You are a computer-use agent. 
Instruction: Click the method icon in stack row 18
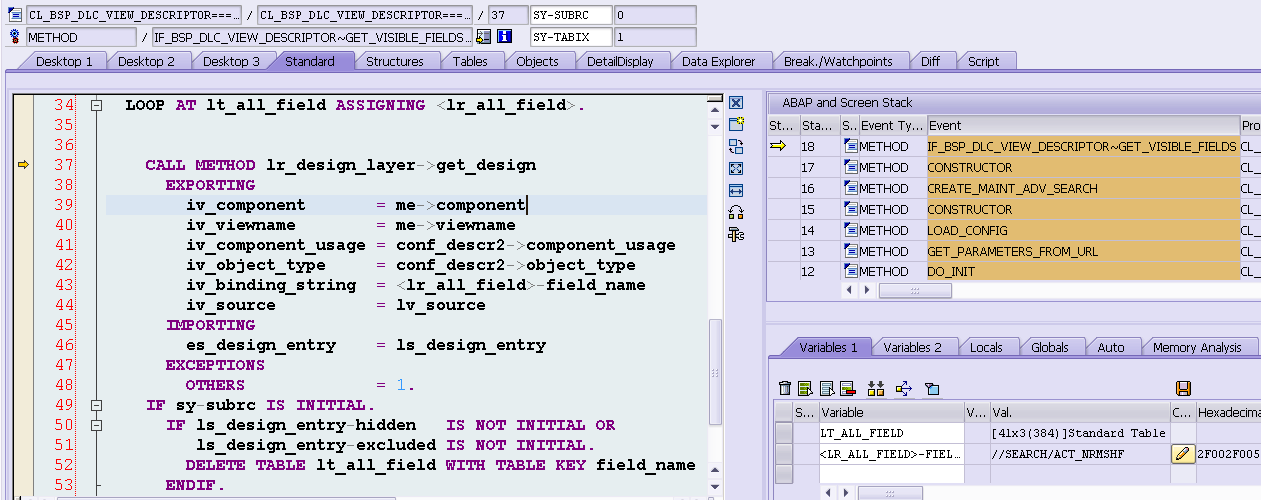click(x=851, y=146)
